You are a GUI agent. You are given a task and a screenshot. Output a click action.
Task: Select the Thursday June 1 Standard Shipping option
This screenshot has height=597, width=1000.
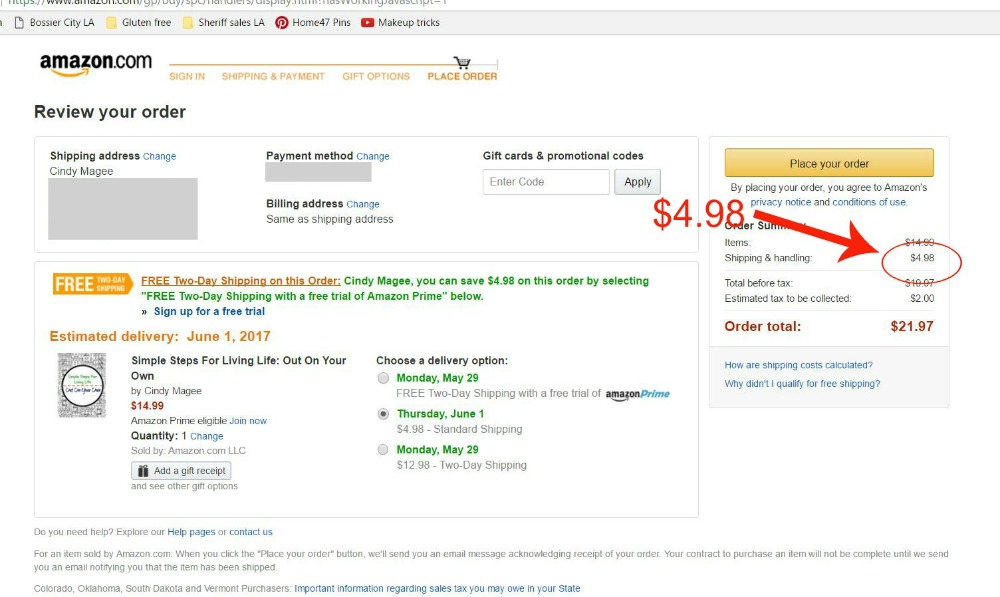pos(383,414)
